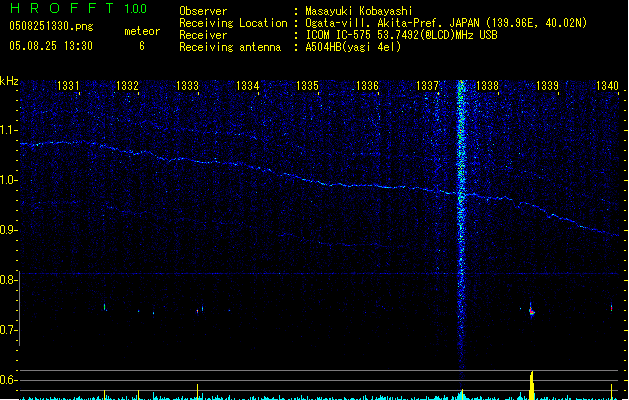Select the 05.08.25 13:30 date stamp
Viewport: 629px width, 400px height.
(x=50, y=46)
